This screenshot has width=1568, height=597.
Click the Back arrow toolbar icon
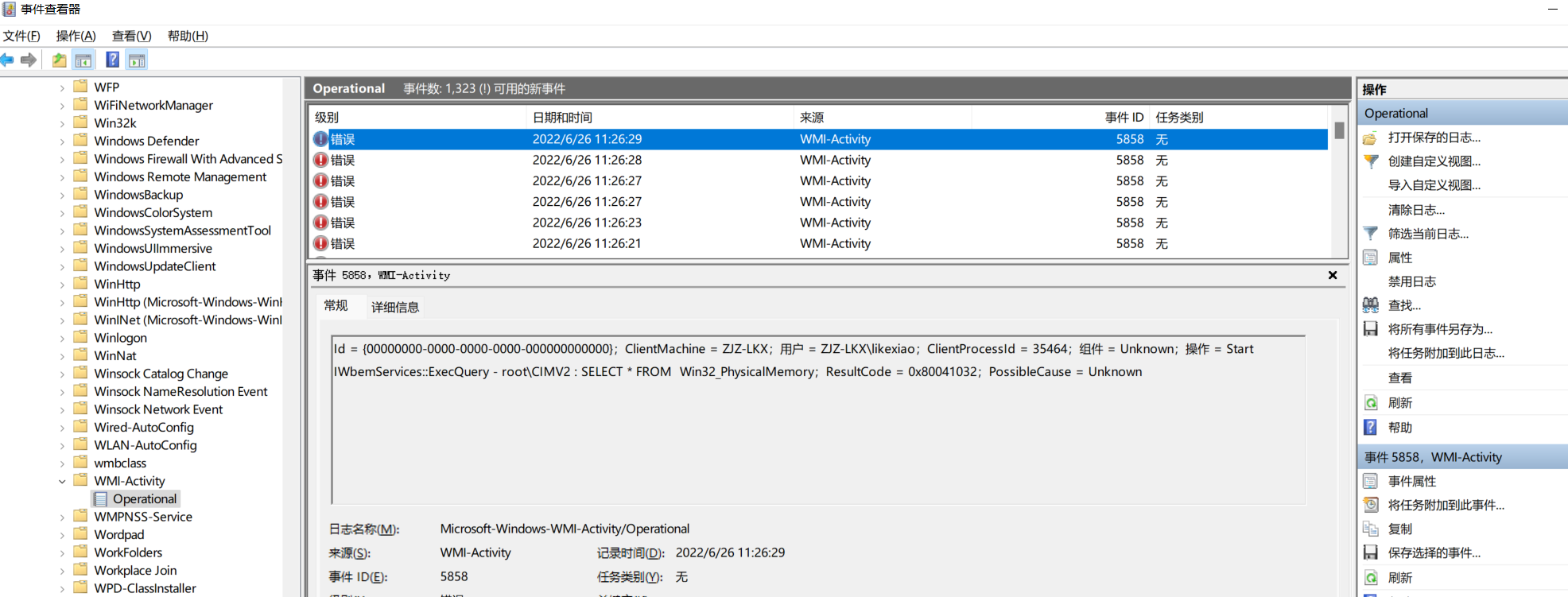click(x=8, y=60)
